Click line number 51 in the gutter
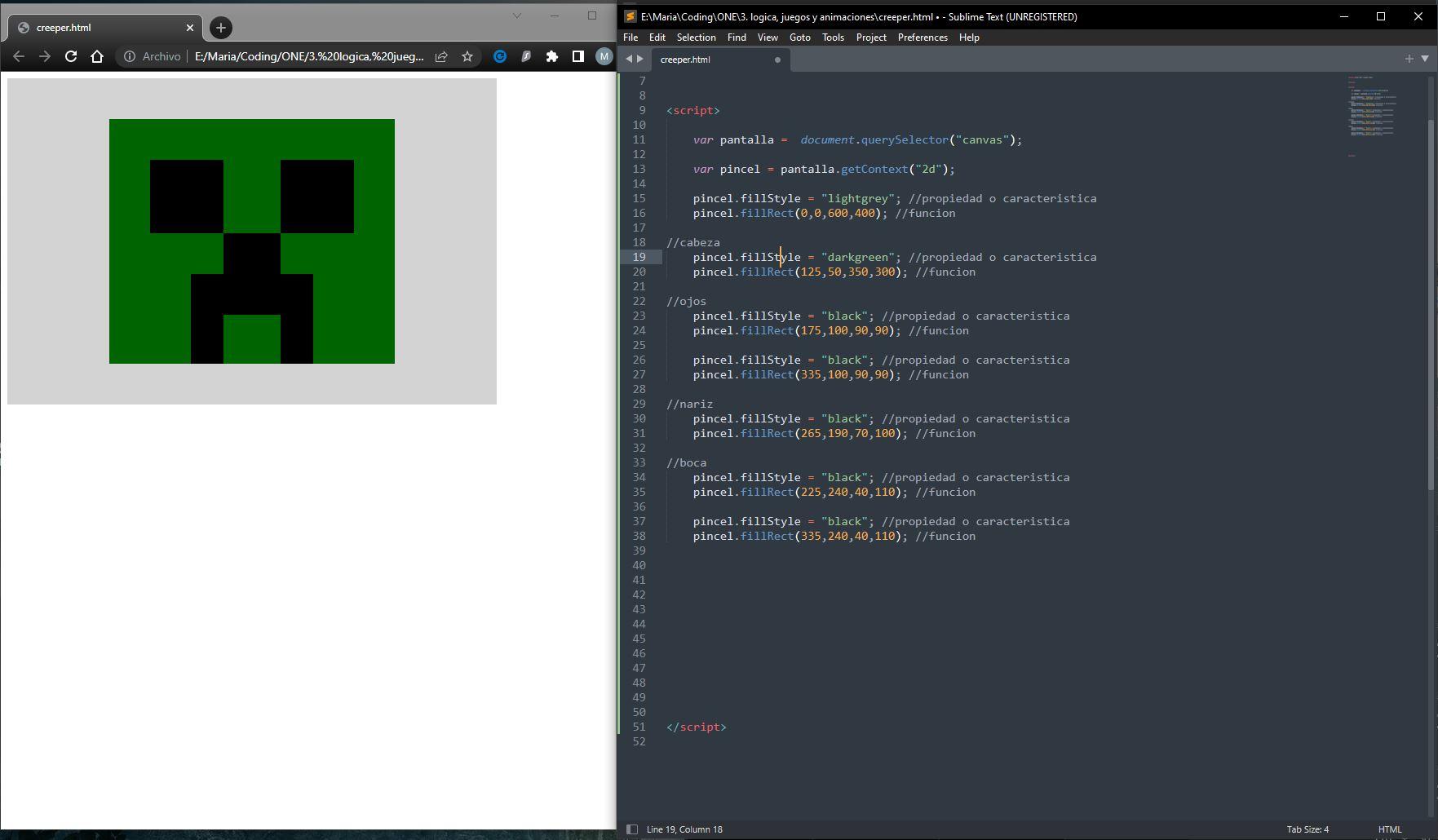 coord(639,727)
